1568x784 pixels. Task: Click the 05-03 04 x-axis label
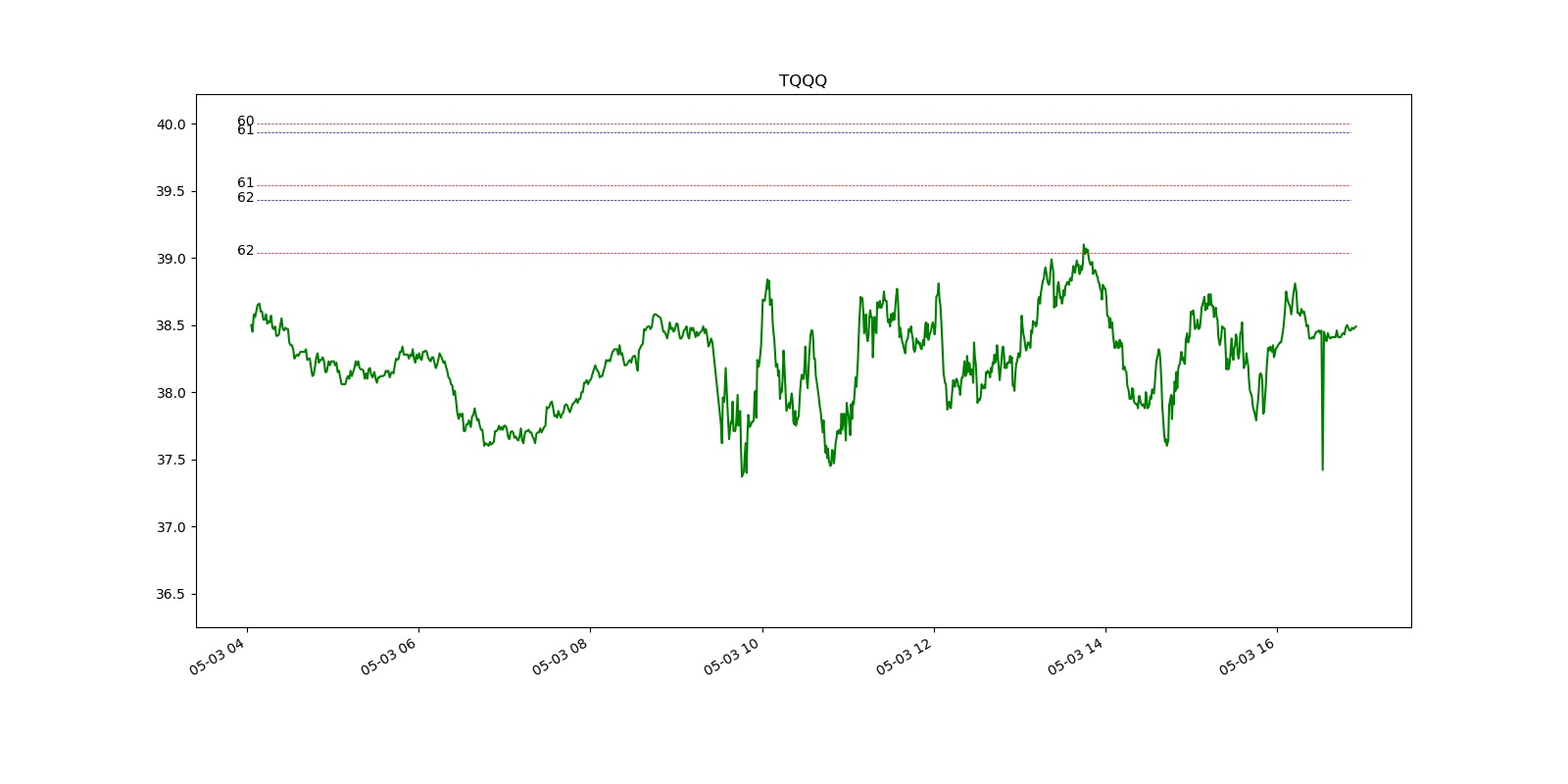[217, 656]
